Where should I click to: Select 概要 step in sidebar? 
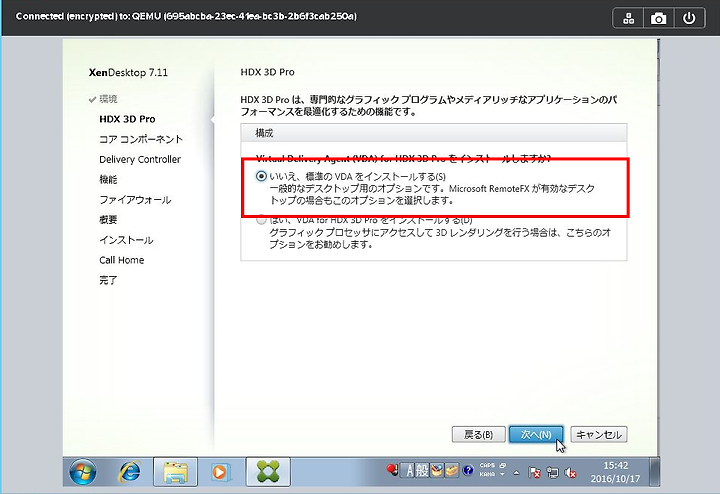pyautogui.click(x=108, y=220)
